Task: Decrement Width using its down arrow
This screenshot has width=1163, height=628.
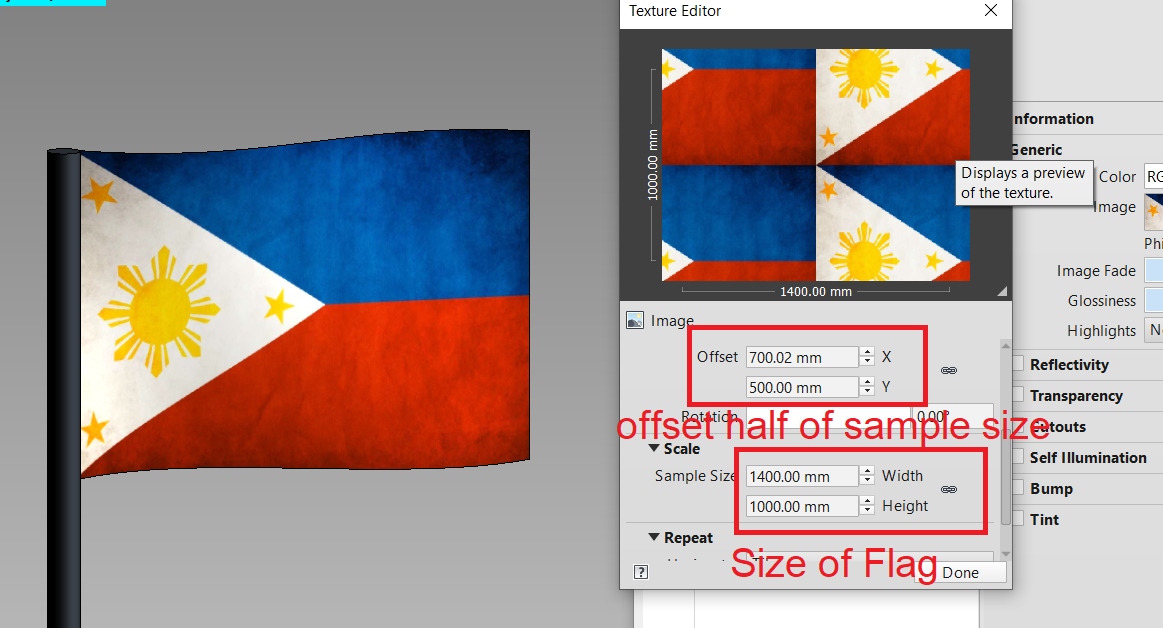Action: (866, 480)
